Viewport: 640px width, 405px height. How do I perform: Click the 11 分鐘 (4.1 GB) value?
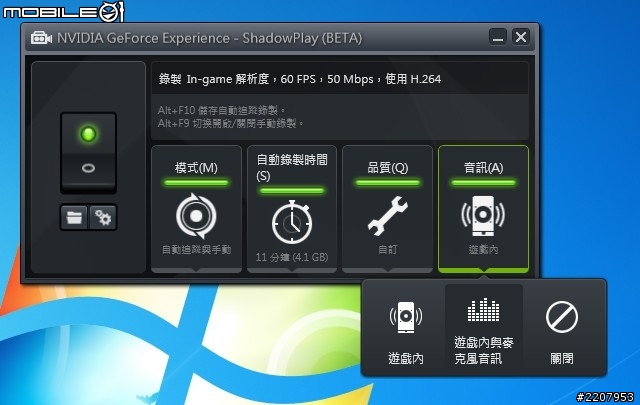point(292,257)
